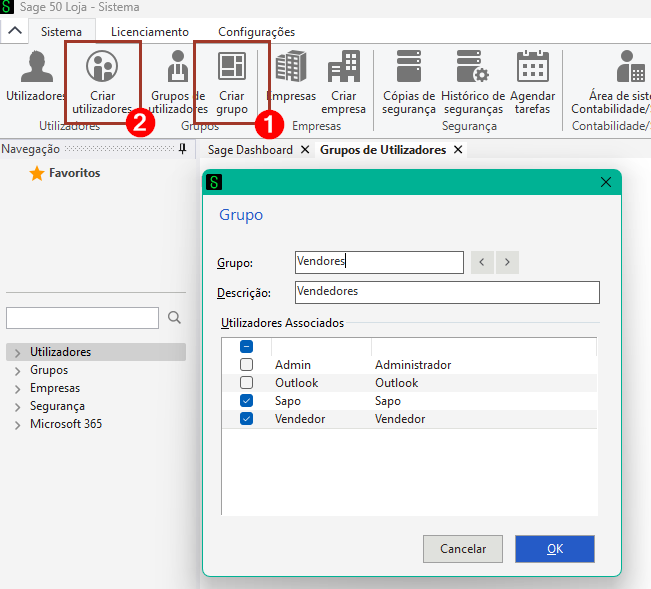Close the Sage Dashboard tab
The image size is (651, 589).
pos(305,149)
